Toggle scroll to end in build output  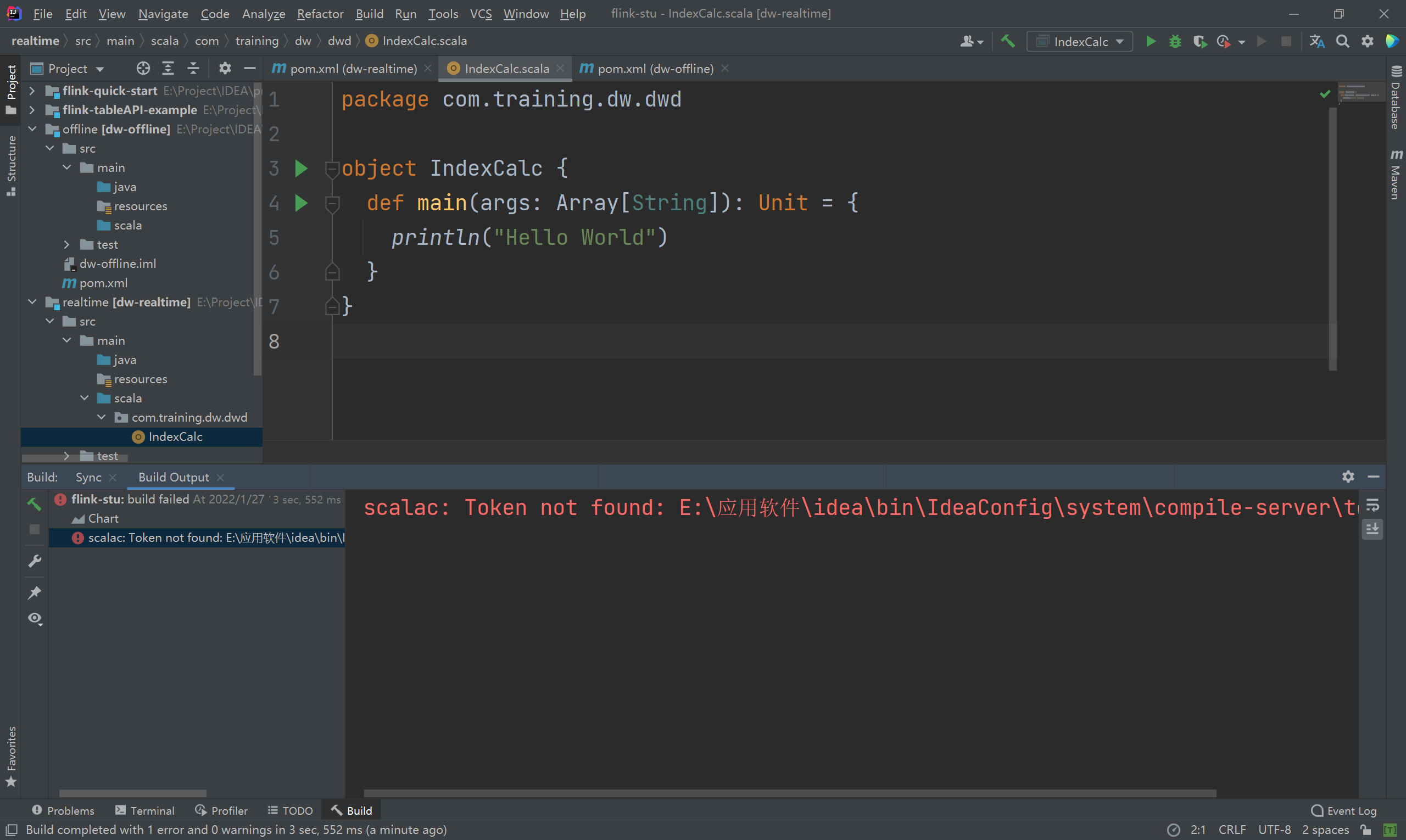(x=1372, y=529)
